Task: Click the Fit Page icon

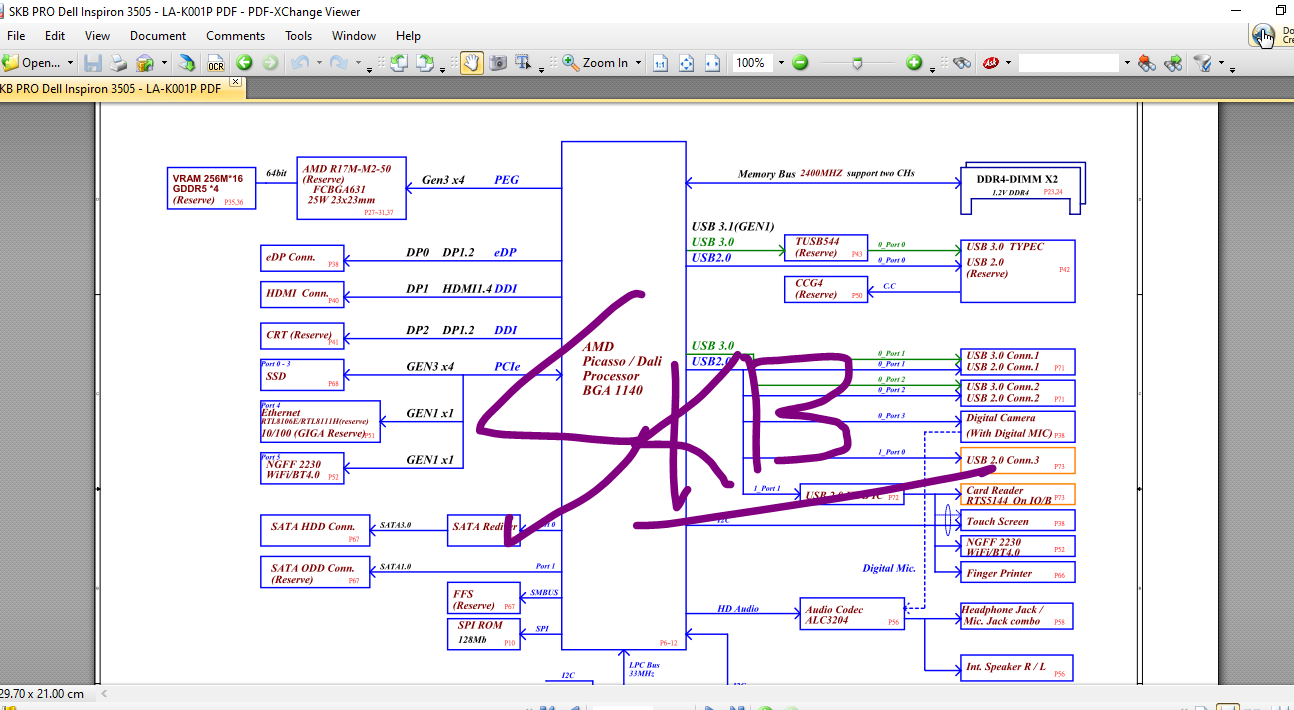Action: pyautogui.click(x=686, y=63)
